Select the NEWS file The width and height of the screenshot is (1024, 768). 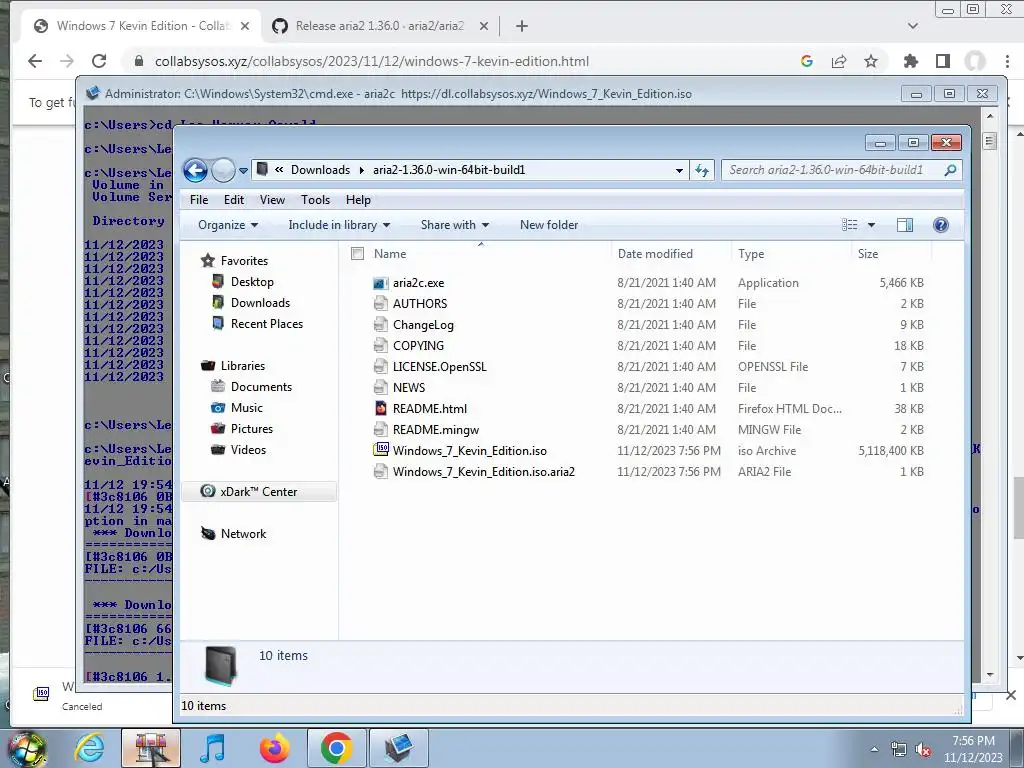pos(409,387)
